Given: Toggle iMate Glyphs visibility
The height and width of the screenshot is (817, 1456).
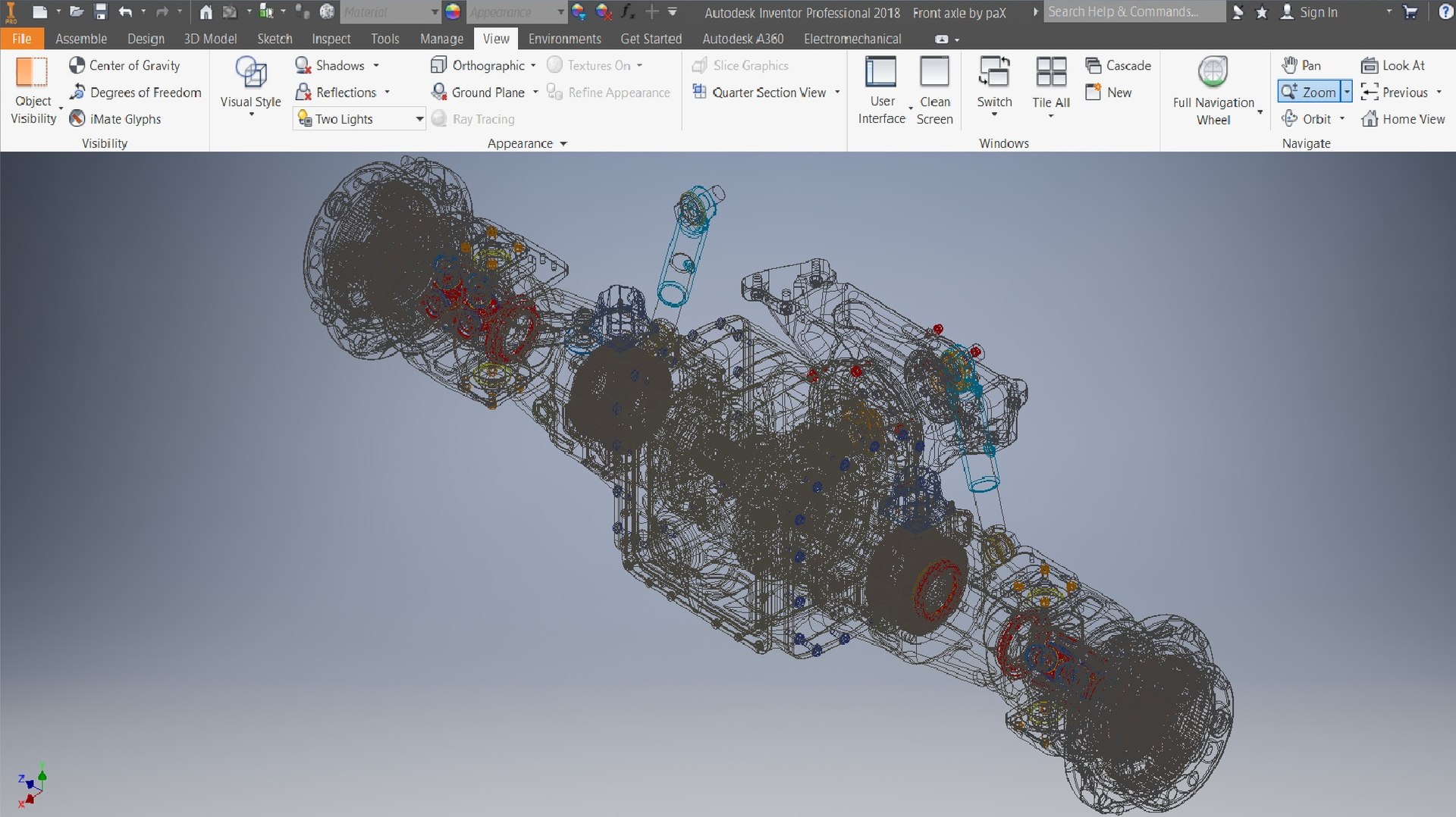Looking at the screenshot, I should click(x=115, y=119).
